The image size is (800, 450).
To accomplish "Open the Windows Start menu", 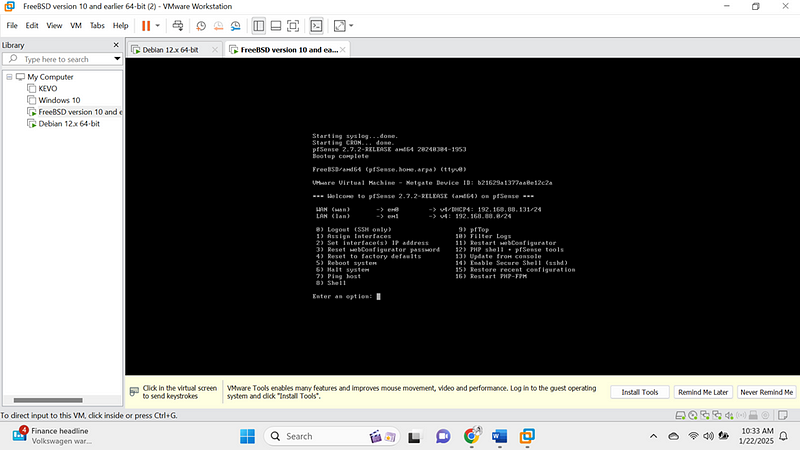I will (x=247, y=436).
